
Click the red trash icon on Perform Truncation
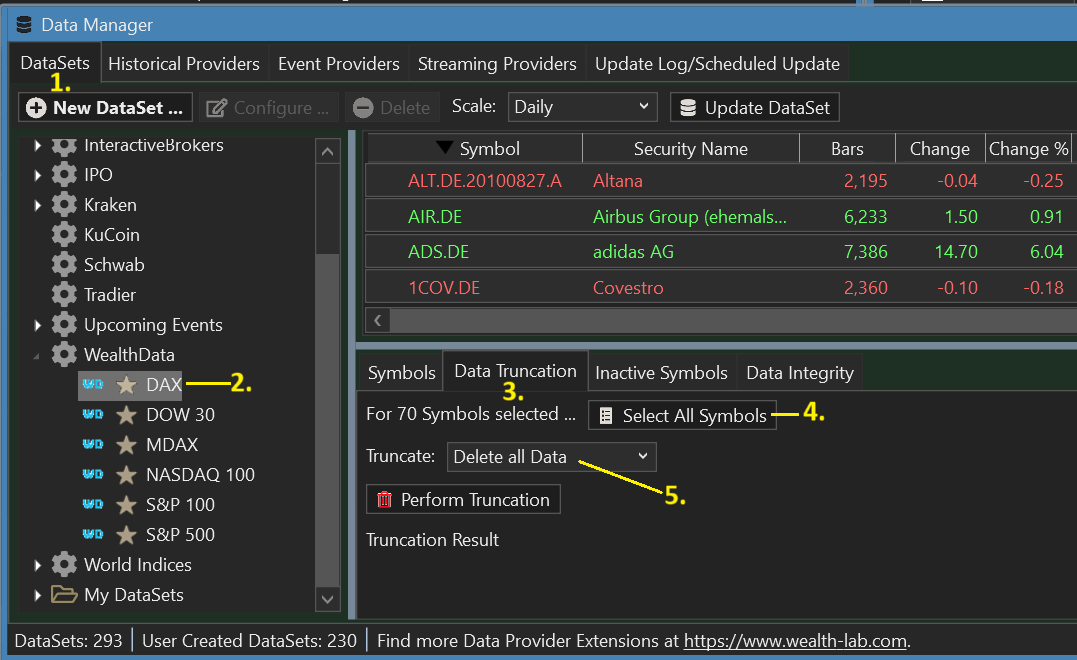click(384, 500)
